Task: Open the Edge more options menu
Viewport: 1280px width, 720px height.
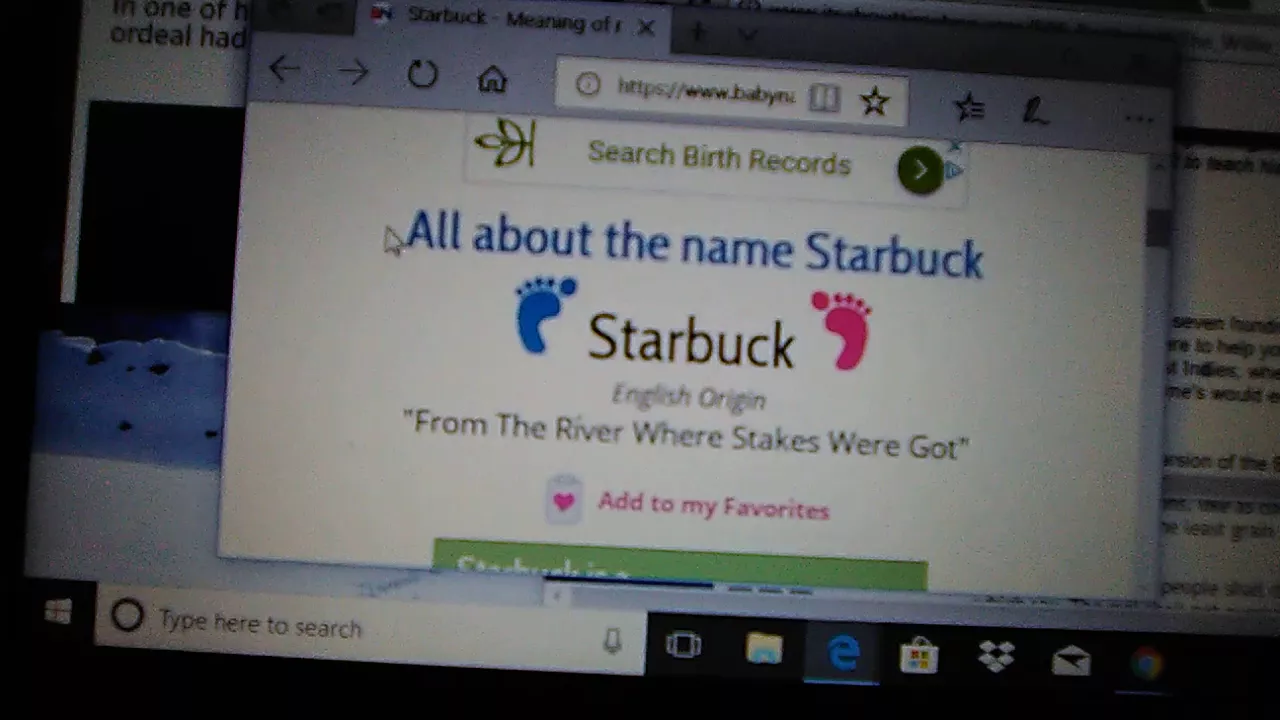Action: point(1139,119)
